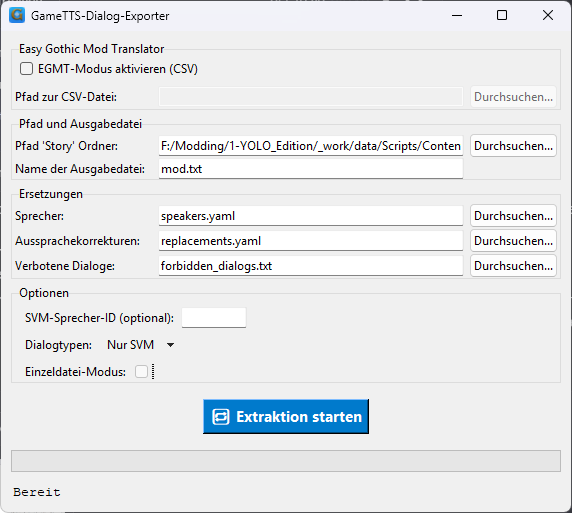Viewport: 572px width, 513px height.
Task: Click the refresh icon on Extraktion starten
Action: pyautogui.click(x=221, y=417)
